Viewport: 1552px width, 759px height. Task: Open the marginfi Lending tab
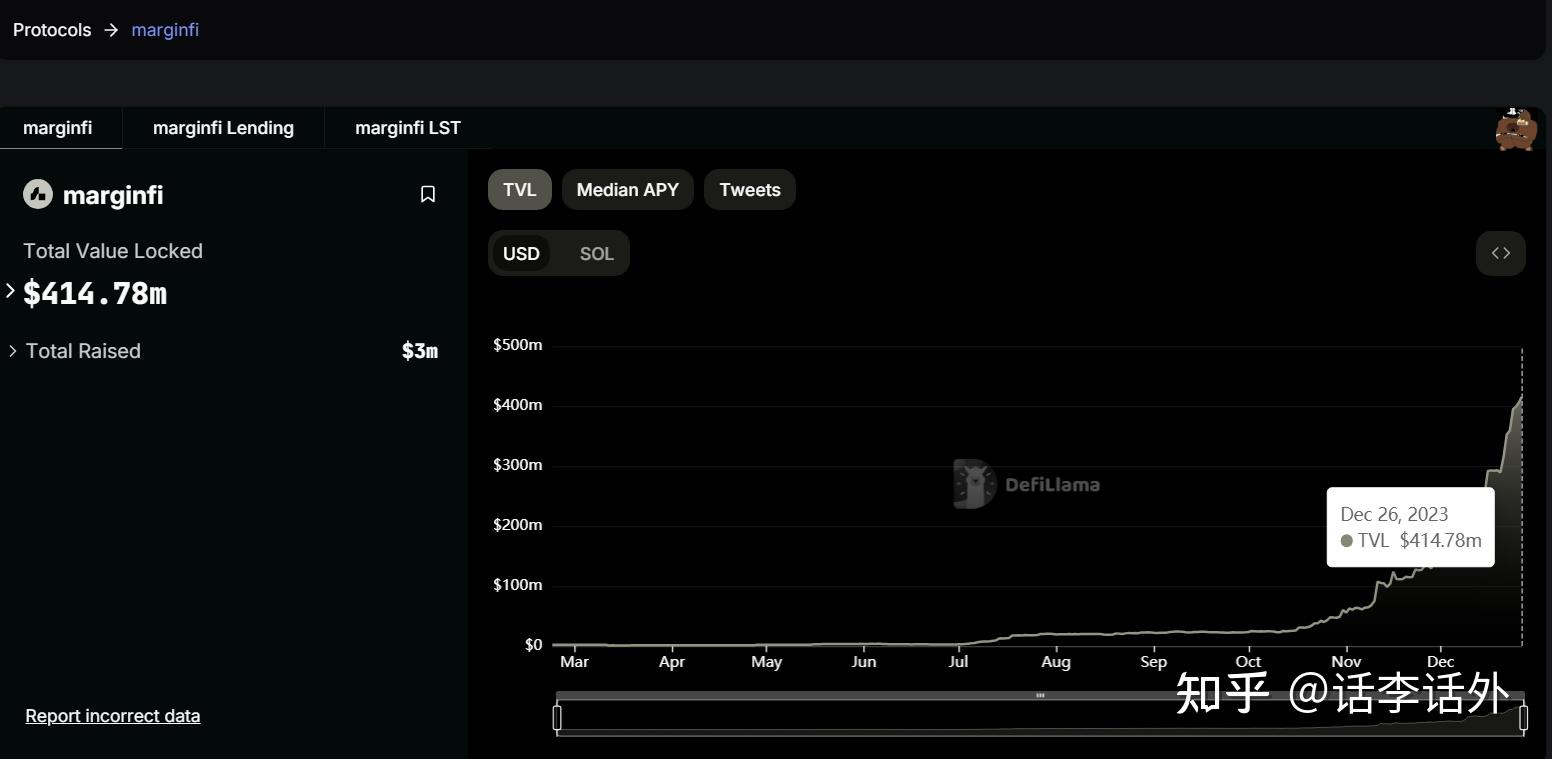(x=223, y=128)
